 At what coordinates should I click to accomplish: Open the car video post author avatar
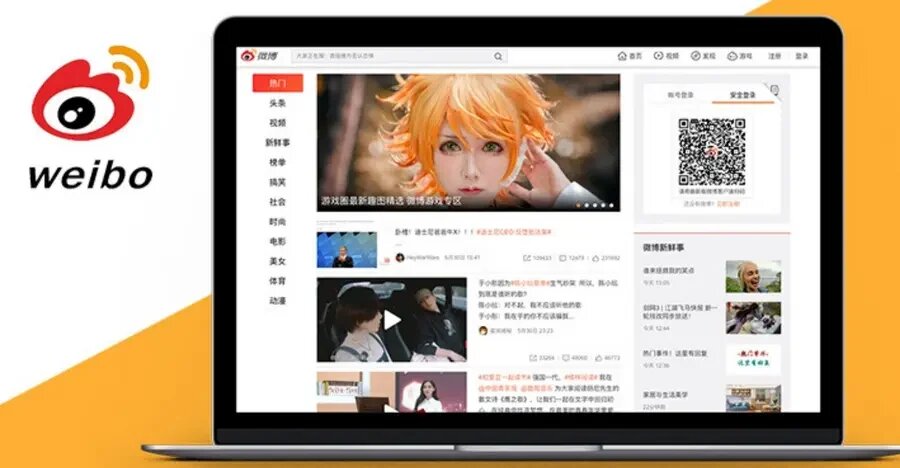[x=483, y=331]
